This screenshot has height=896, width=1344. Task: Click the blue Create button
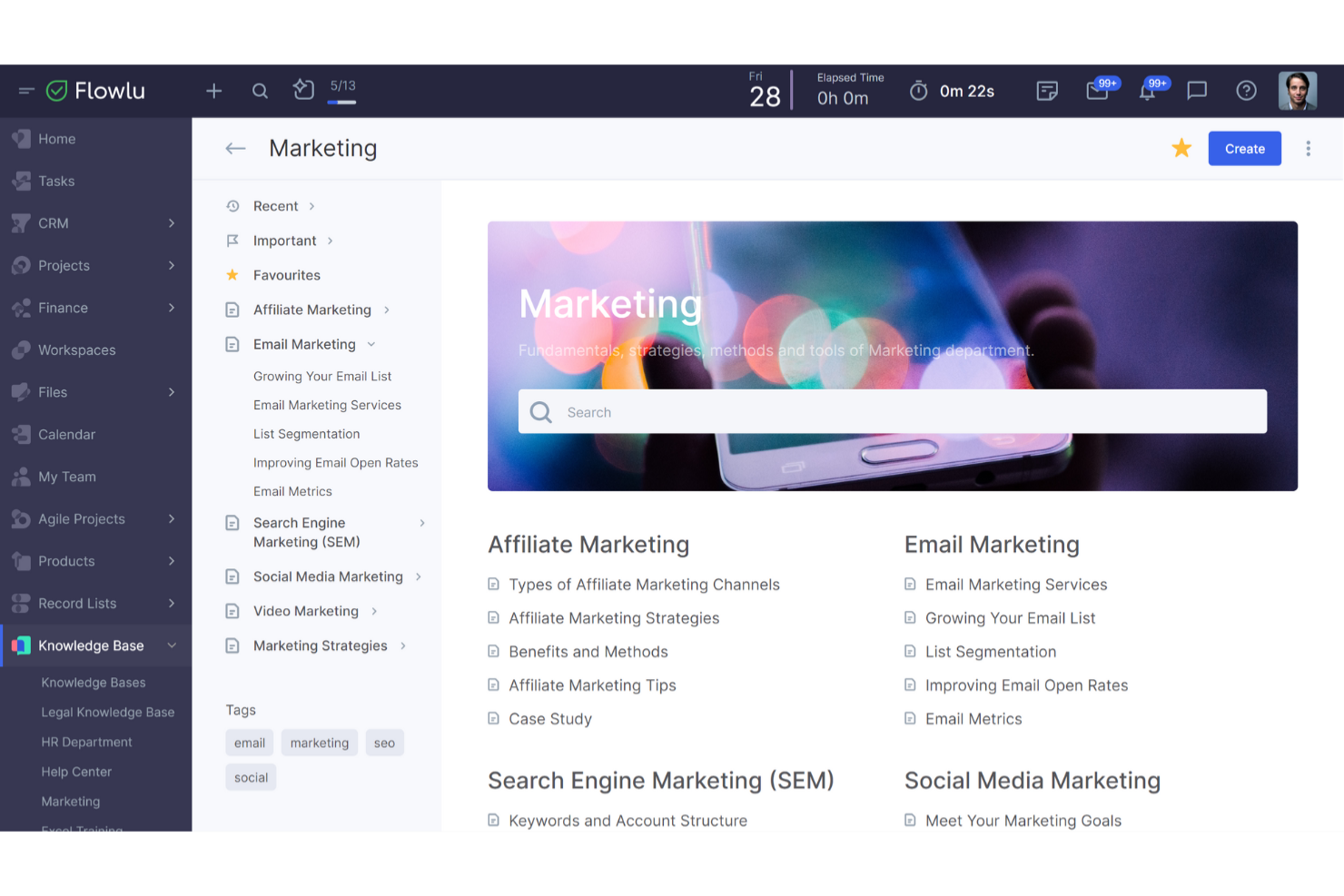pos(1244,149)
